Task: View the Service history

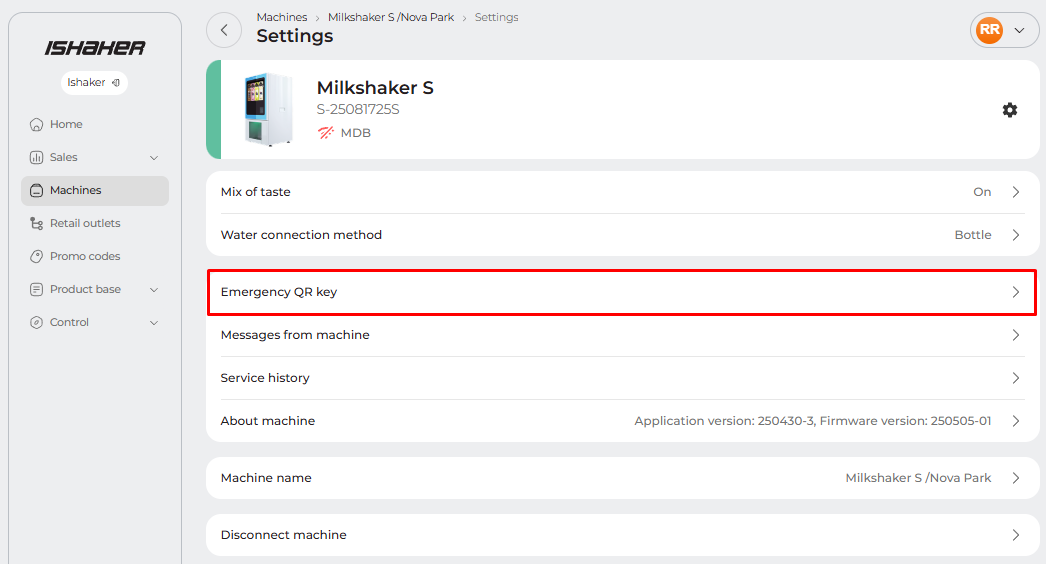Action: tap(622, 378)
